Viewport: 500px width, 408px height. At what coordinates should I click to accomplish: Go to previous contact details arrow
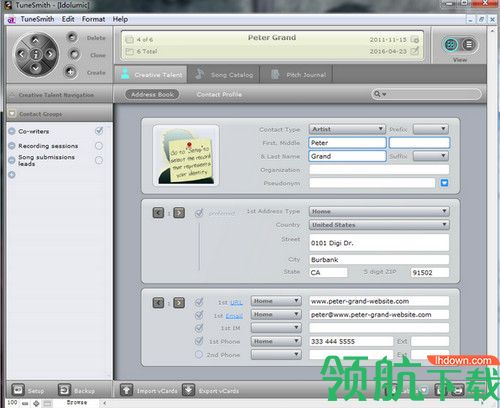click(x=158, y=302)
